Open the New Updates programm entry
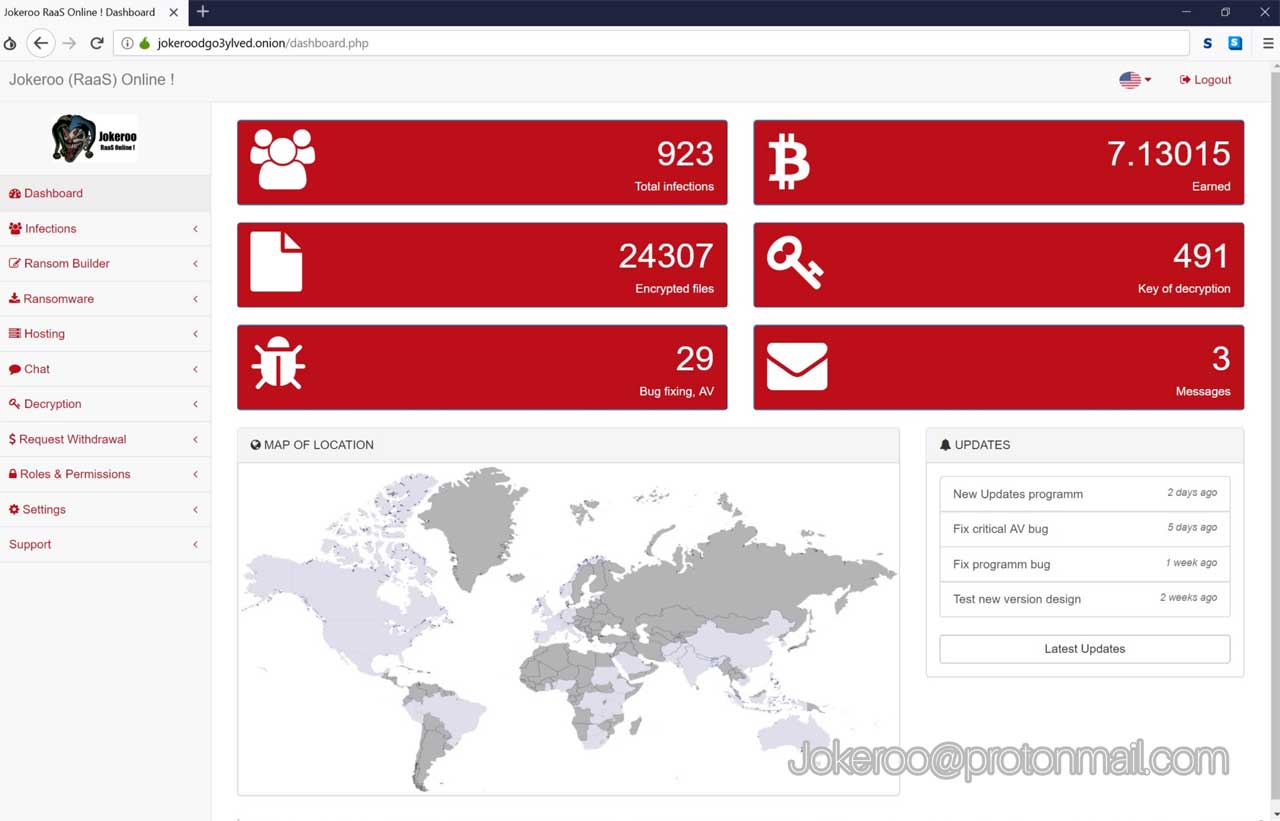 click(x=1018, y=494)
